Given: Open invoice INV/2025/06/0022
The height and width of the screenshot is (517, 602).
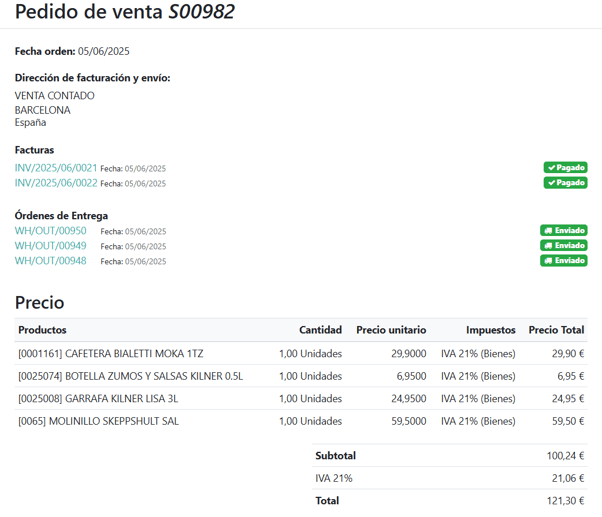Looking at the screenshot, I should 56,183.
